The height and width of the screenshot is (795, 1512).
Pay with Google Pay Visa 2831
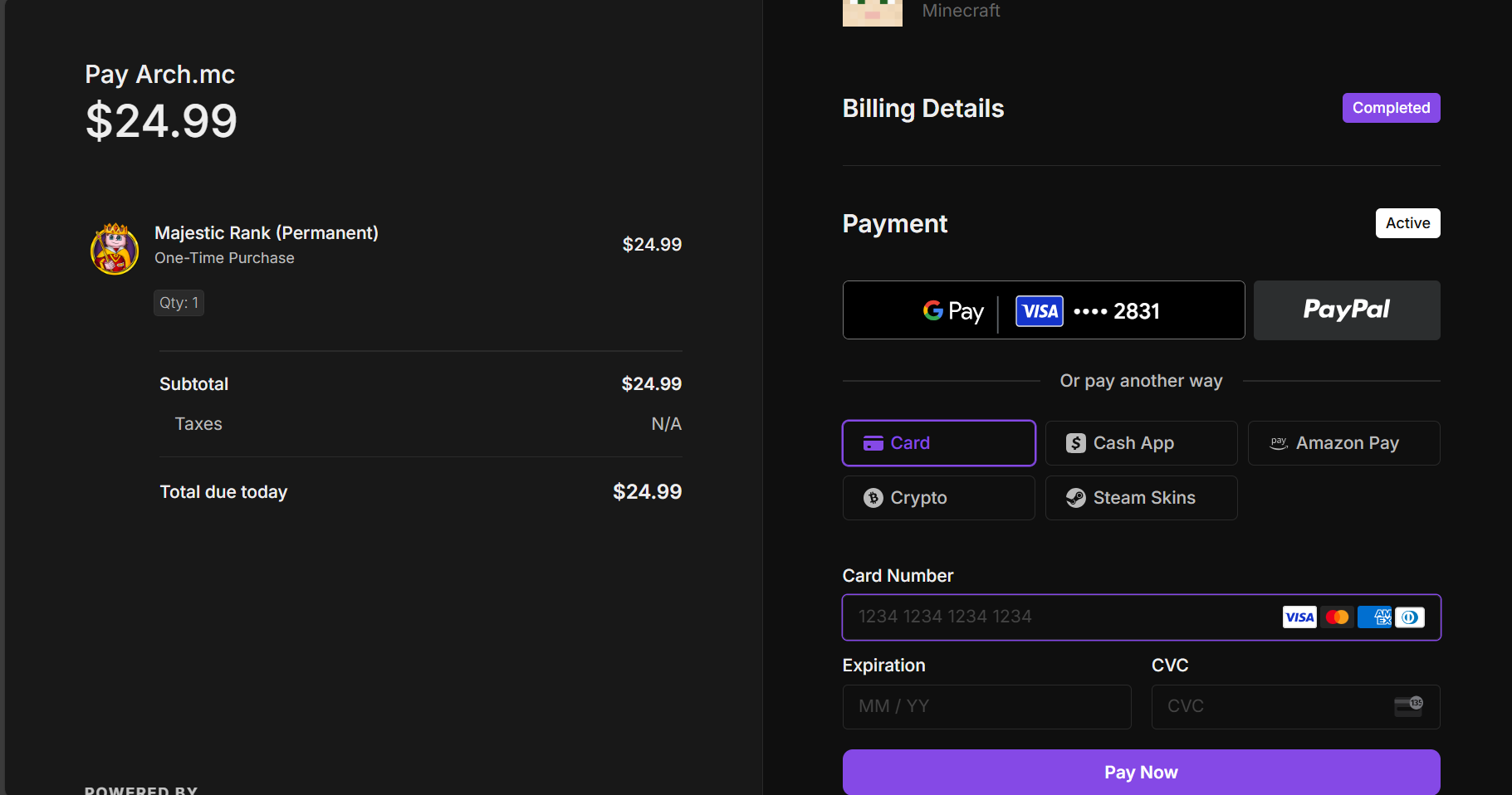[x=1043, y=310]
